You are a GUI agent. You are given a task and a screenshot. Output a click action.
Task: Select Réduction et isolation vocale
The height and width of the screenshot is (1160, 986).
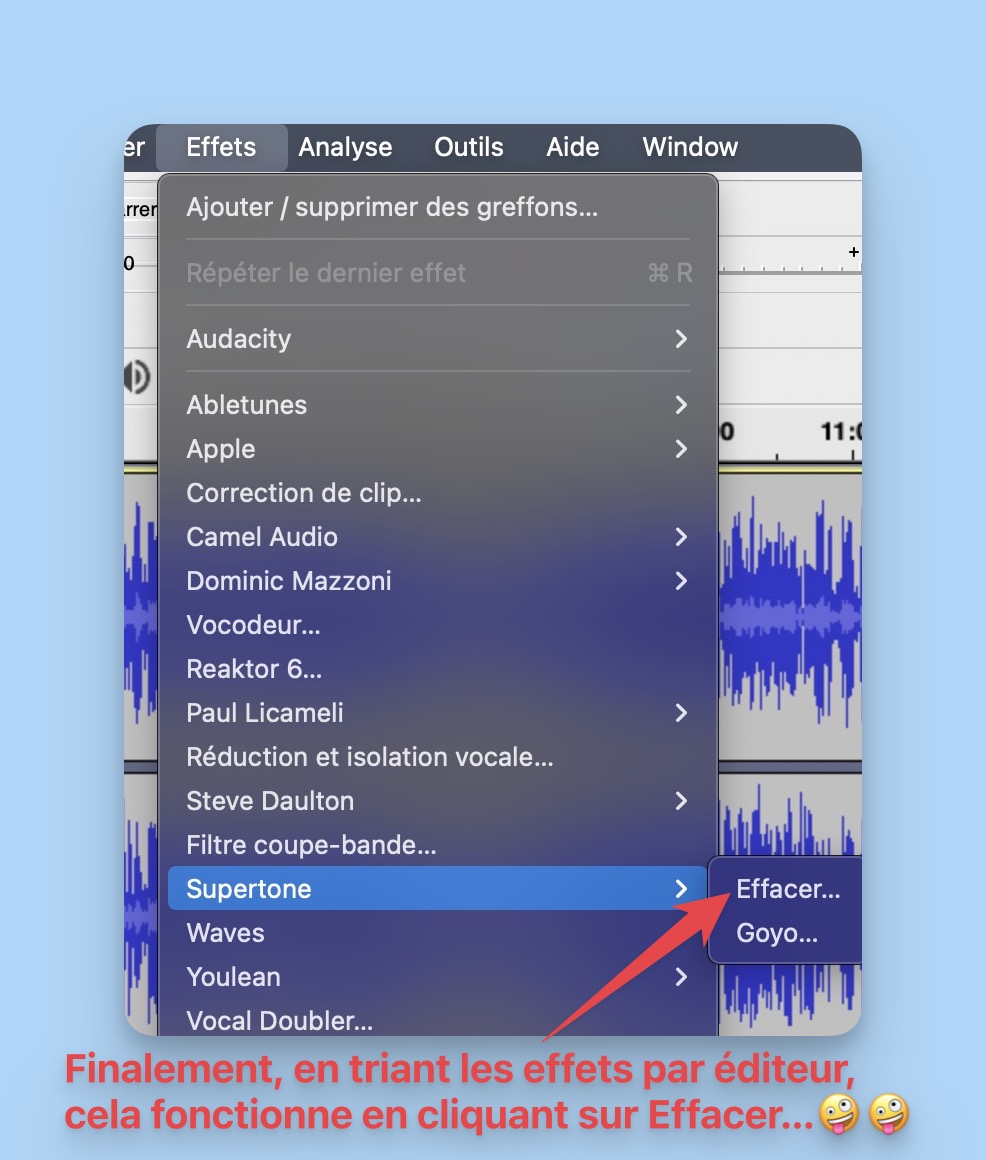click(x=437, y=757)
